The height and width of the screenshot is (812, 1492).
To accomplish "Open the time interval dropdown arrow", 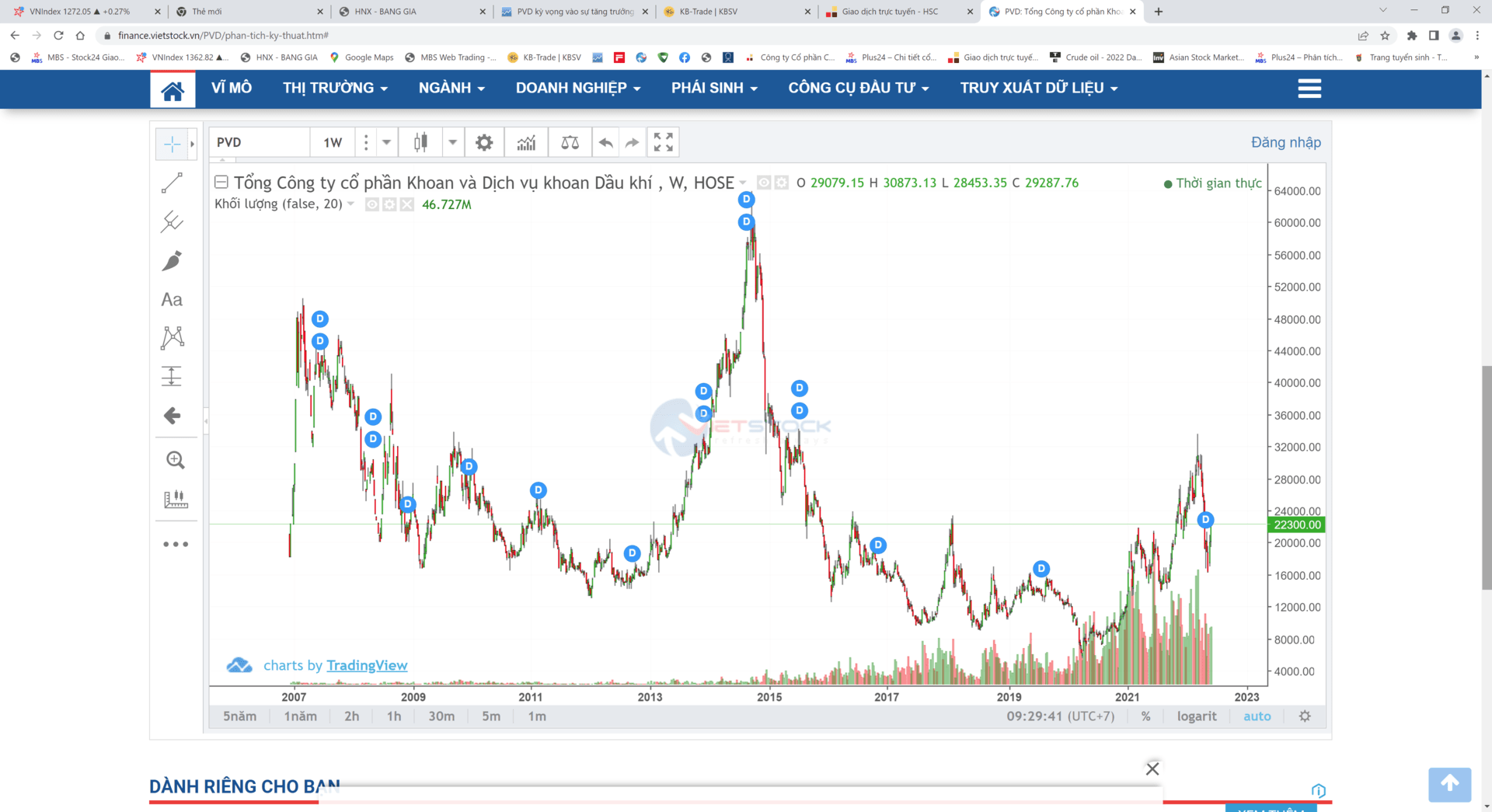I will [x=386, y=143].
